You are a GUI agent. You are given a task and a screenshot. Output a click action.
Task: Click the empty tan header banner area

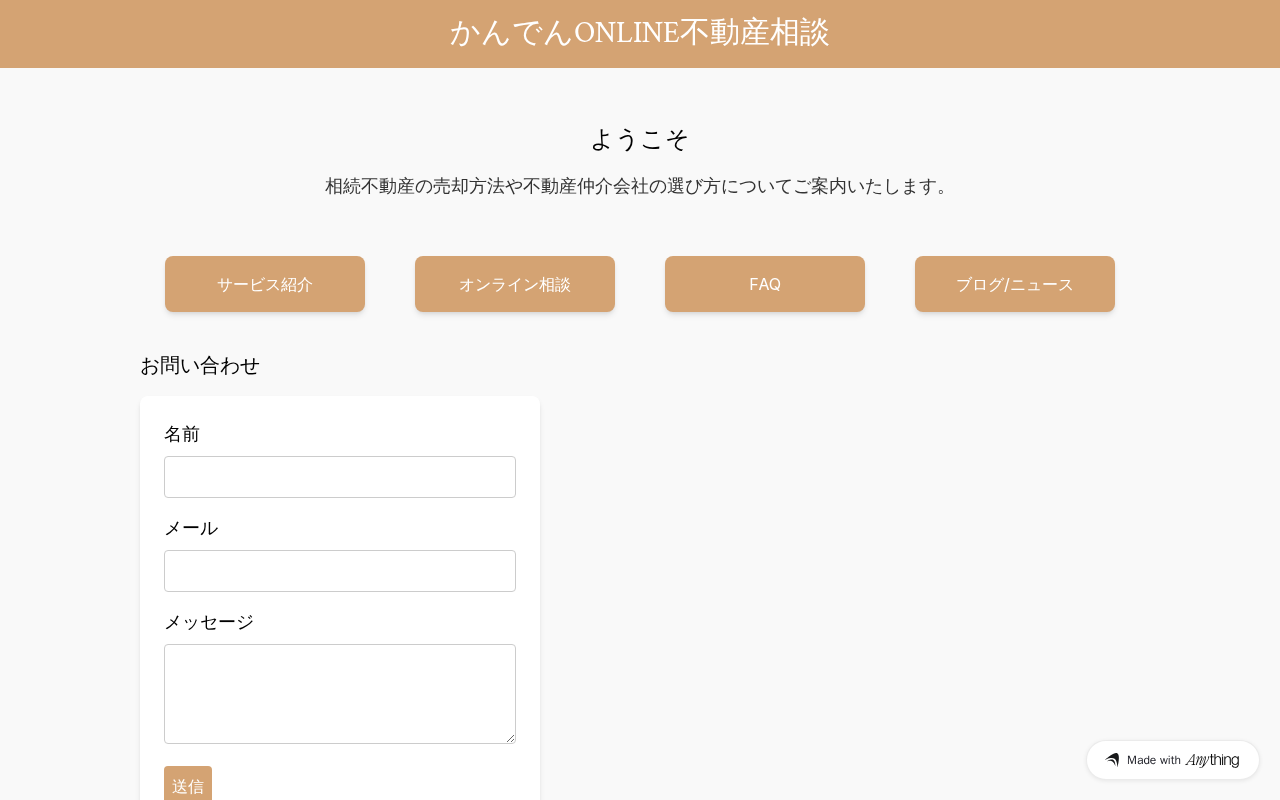click(200, 34)
